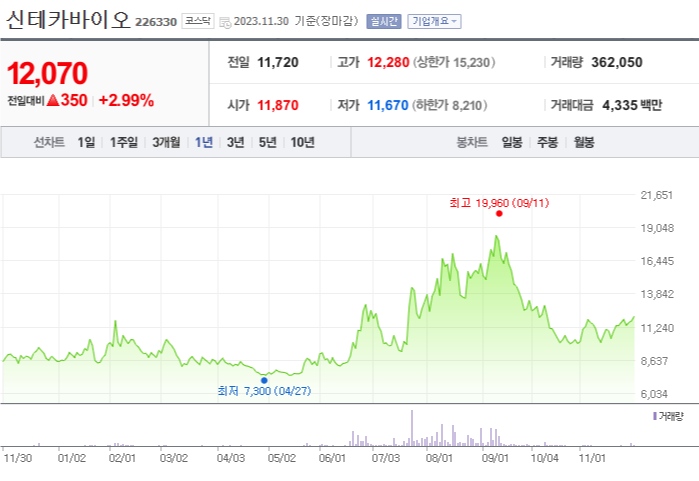Click the red 최고 19,960 peak marker
This screenshot has width=699, height=481.
[499, 214]
